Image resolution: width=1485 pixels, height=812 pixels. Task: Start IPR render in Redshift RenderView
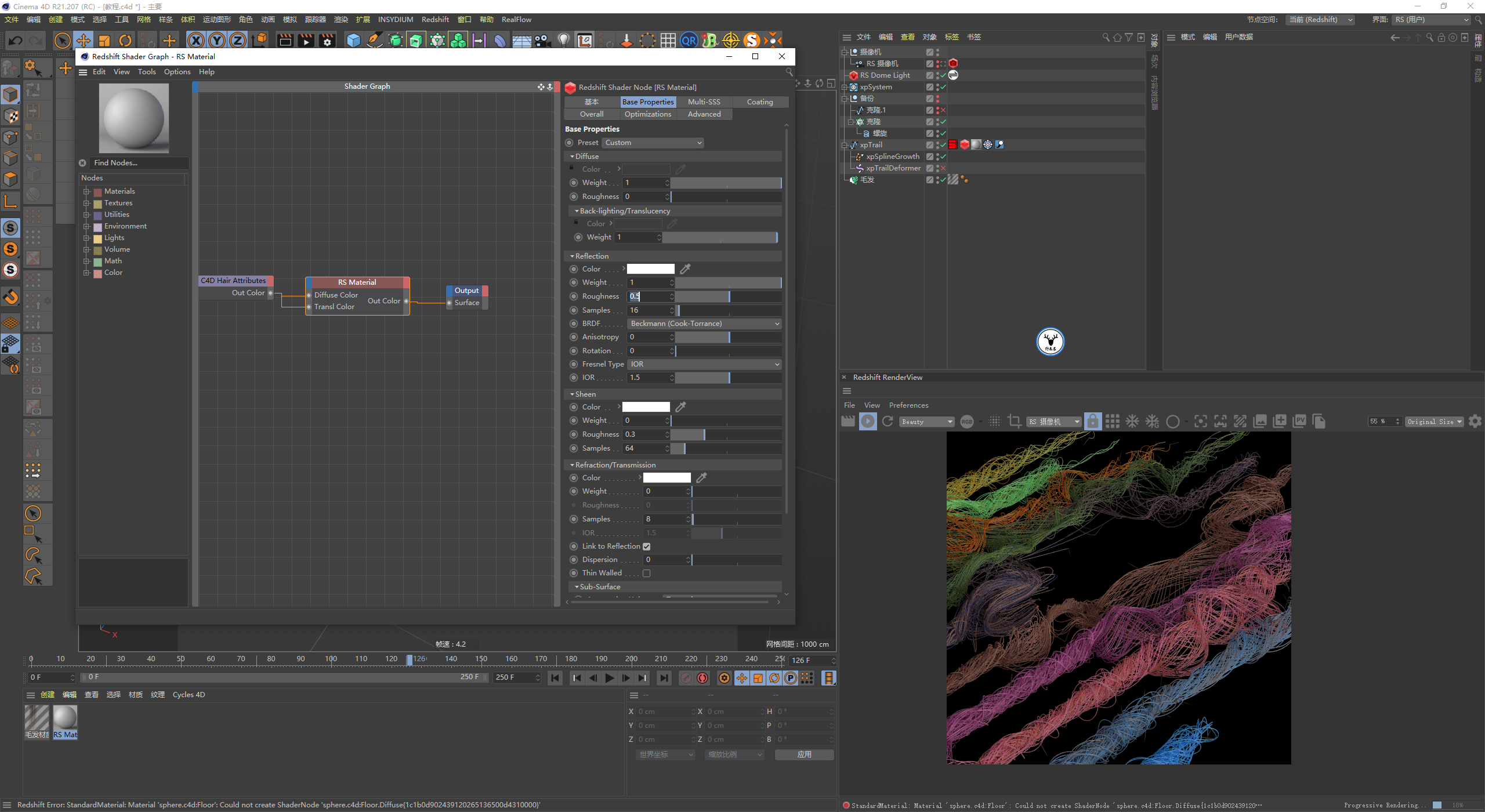(x=868, y=422)
